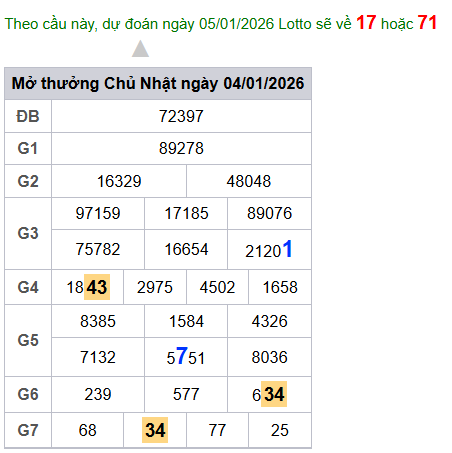The width and height of the screenshot is (452, 453).
Task: Click the G6 row label
Action: point(28,394)
